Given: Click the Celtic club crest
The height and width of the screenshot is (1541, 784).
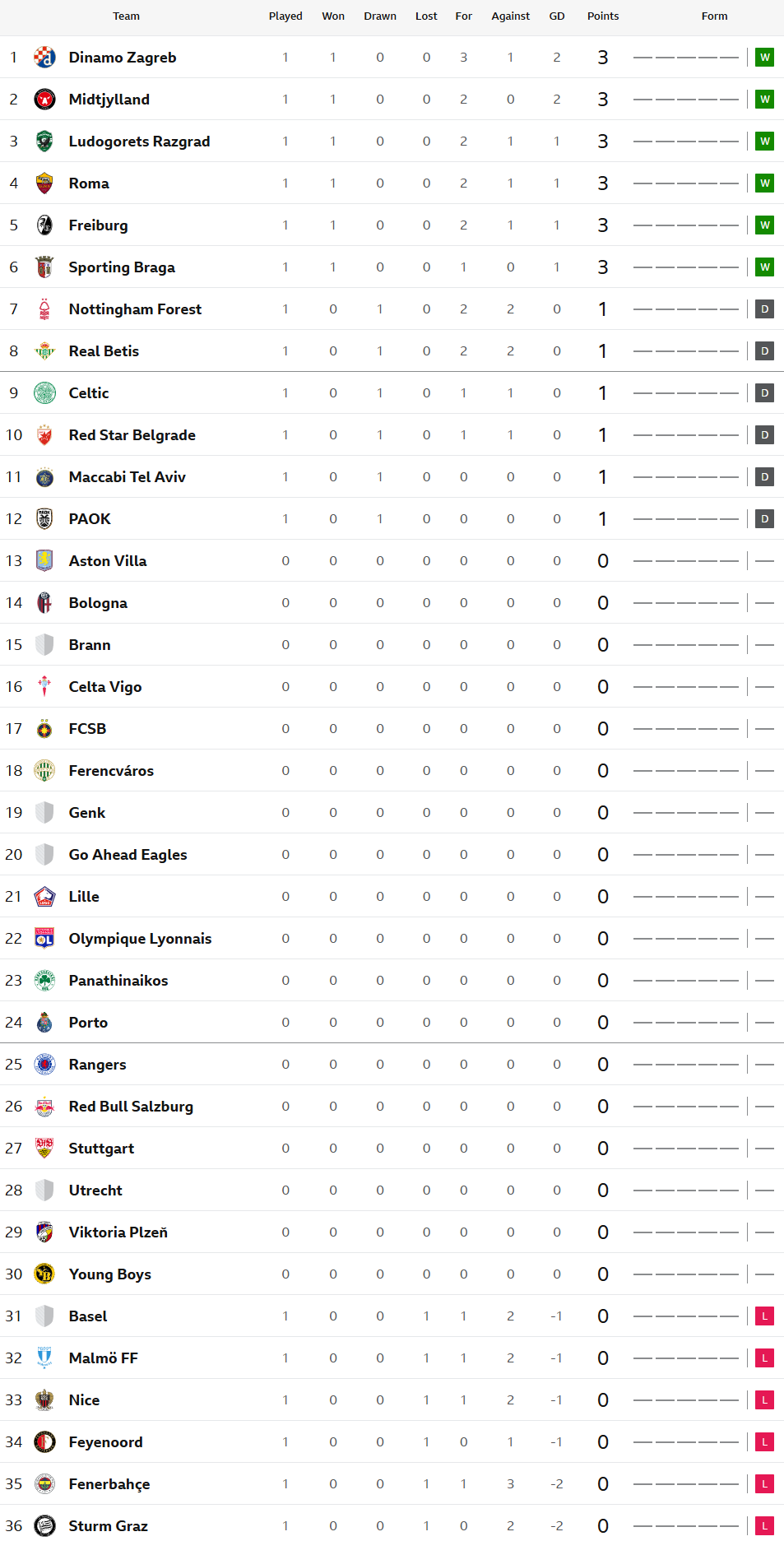Looking at the screenshot, I should click(x=44, y=393).
